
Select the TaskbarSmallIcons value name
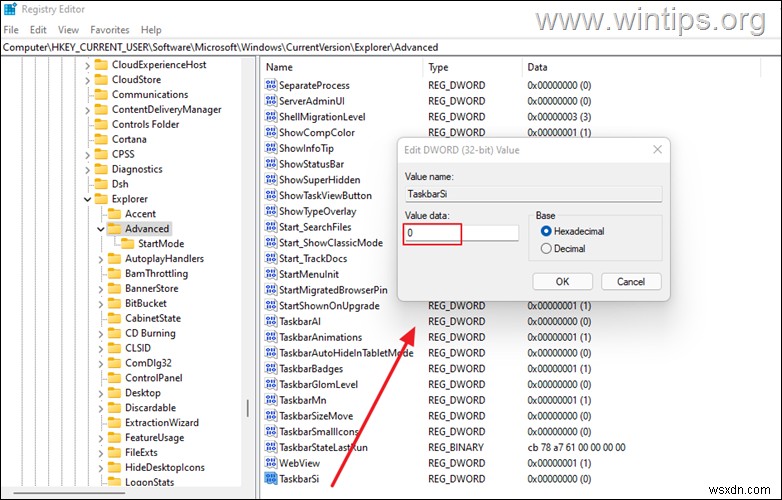(x=319, y=432)
